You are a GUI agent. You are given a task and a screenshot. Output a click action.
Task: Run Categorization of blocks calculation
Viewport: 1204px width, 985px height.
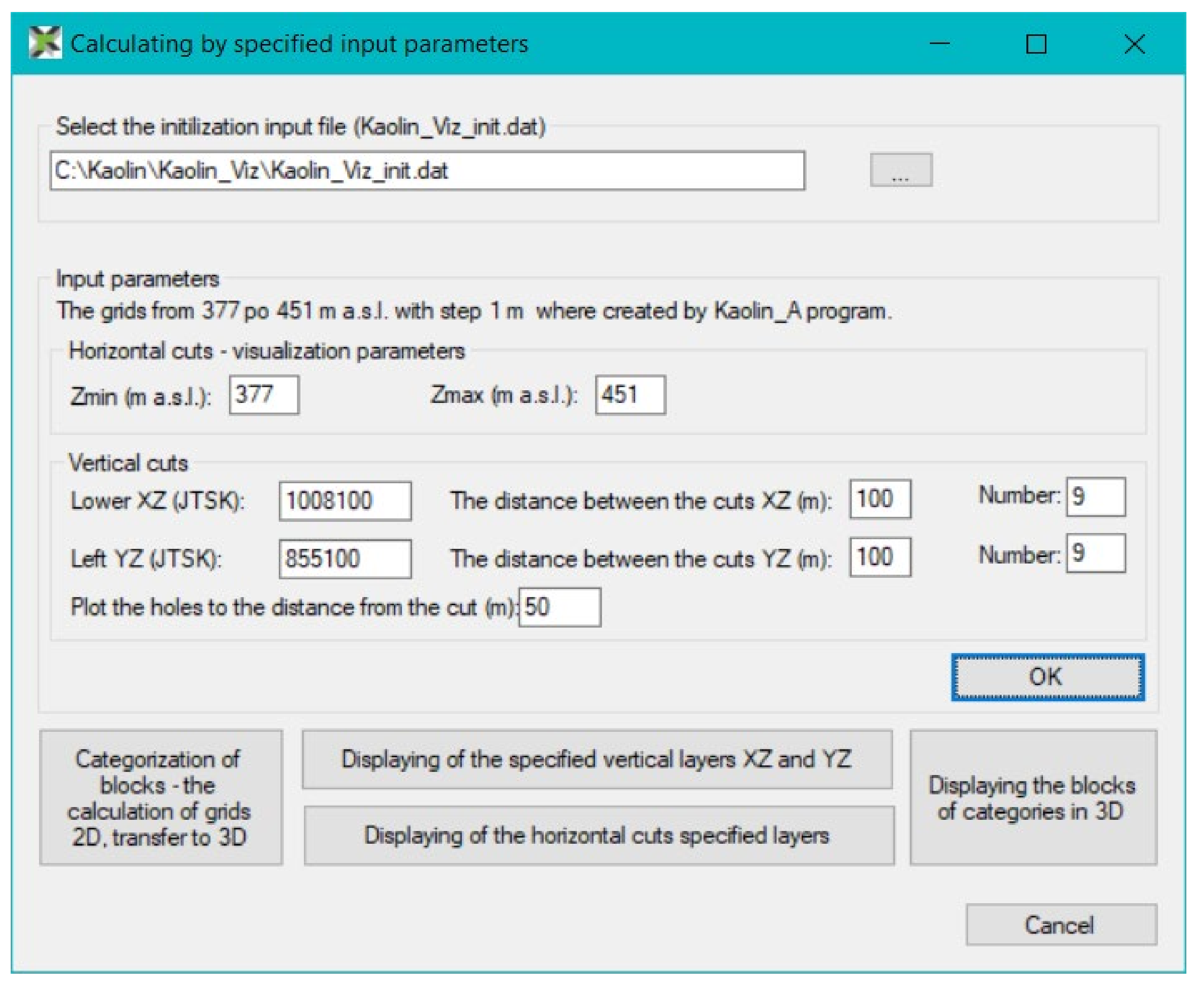(161, 797)
